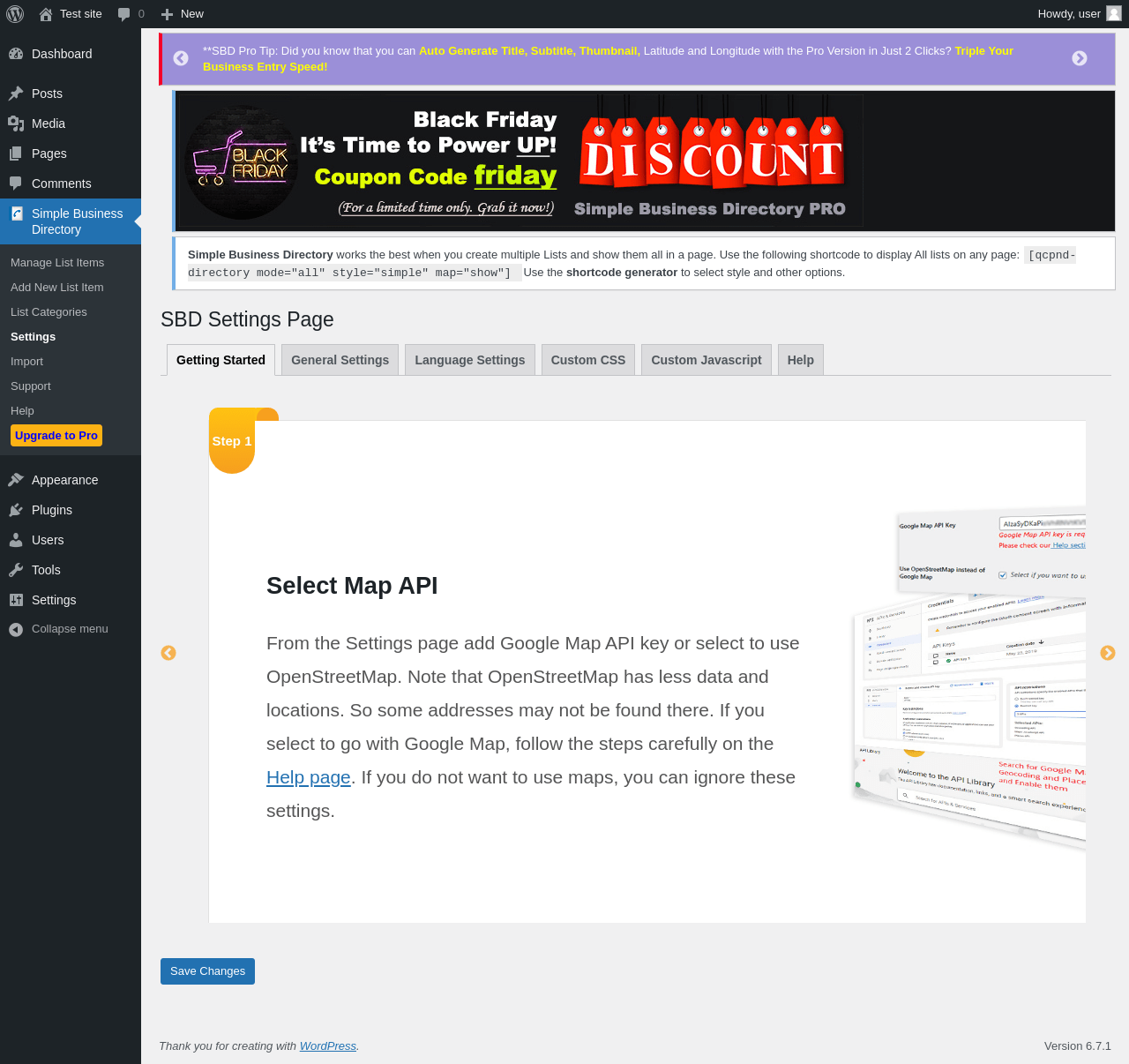Click the Media library icon
Viewport: 1129px width, 1064px height.
[16, 124]
